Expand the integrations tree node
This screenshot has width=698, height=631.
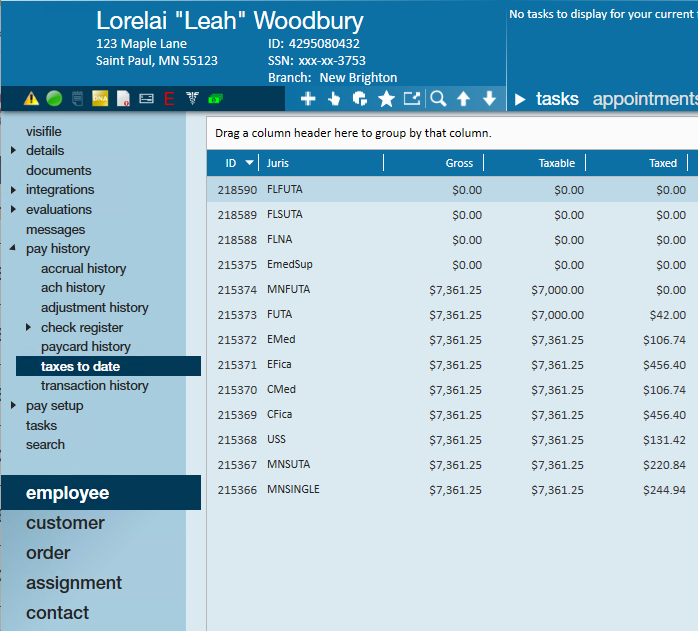pos(13,190)
